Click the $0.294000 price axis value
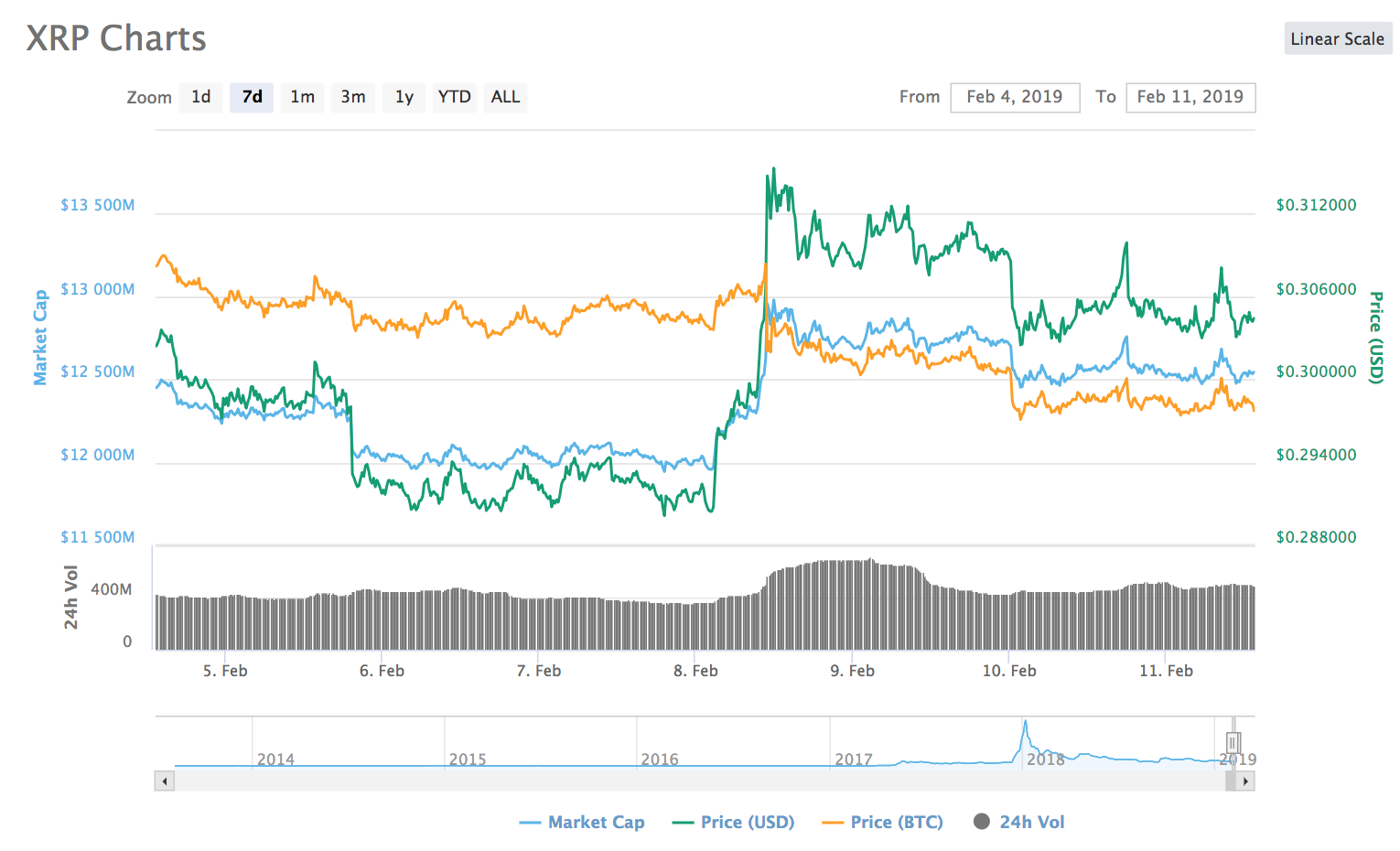 pos(1316,455)
